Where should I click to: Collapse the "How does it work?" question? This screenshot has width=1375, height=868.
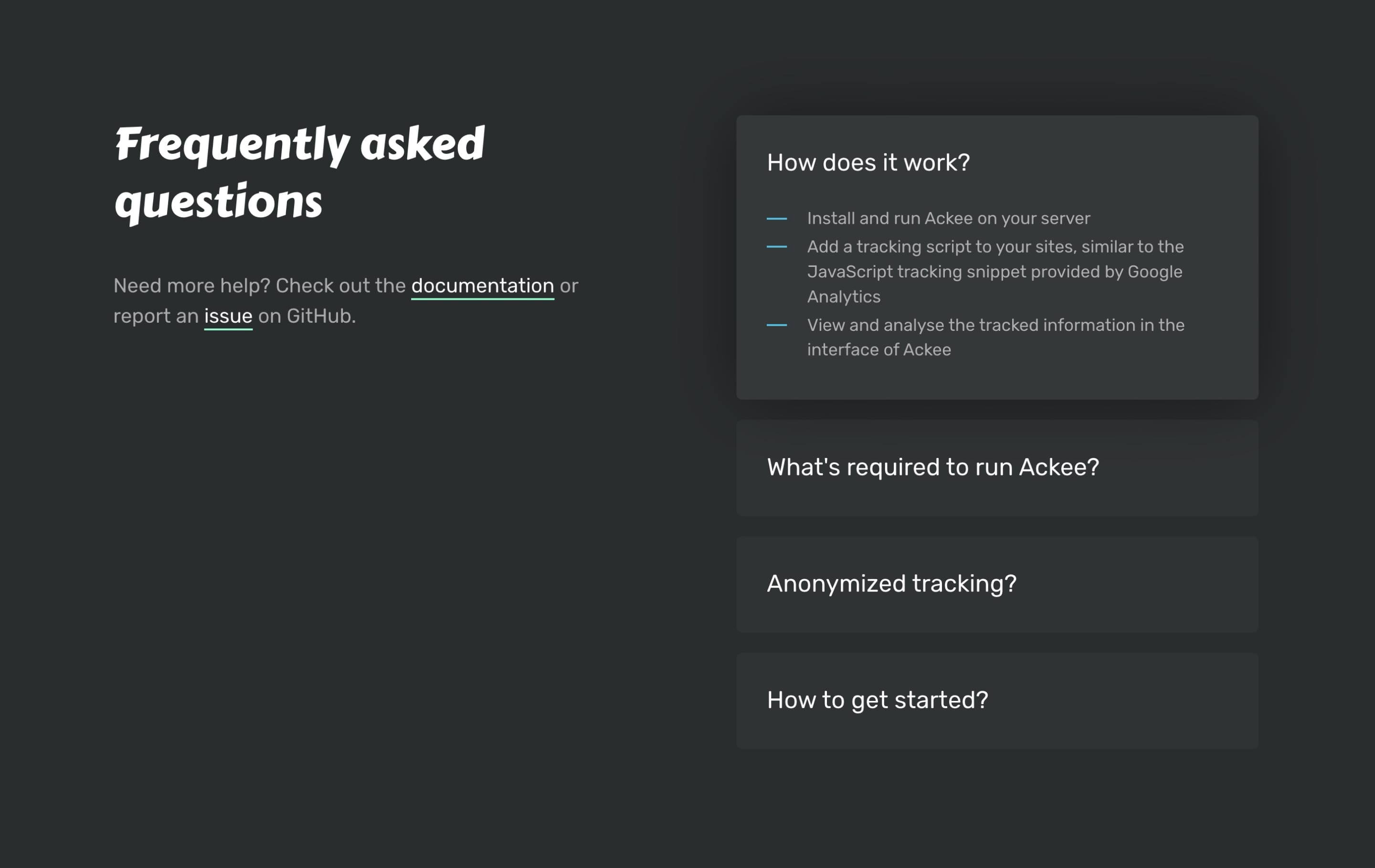pyautogui.click(x=868, y=163)
